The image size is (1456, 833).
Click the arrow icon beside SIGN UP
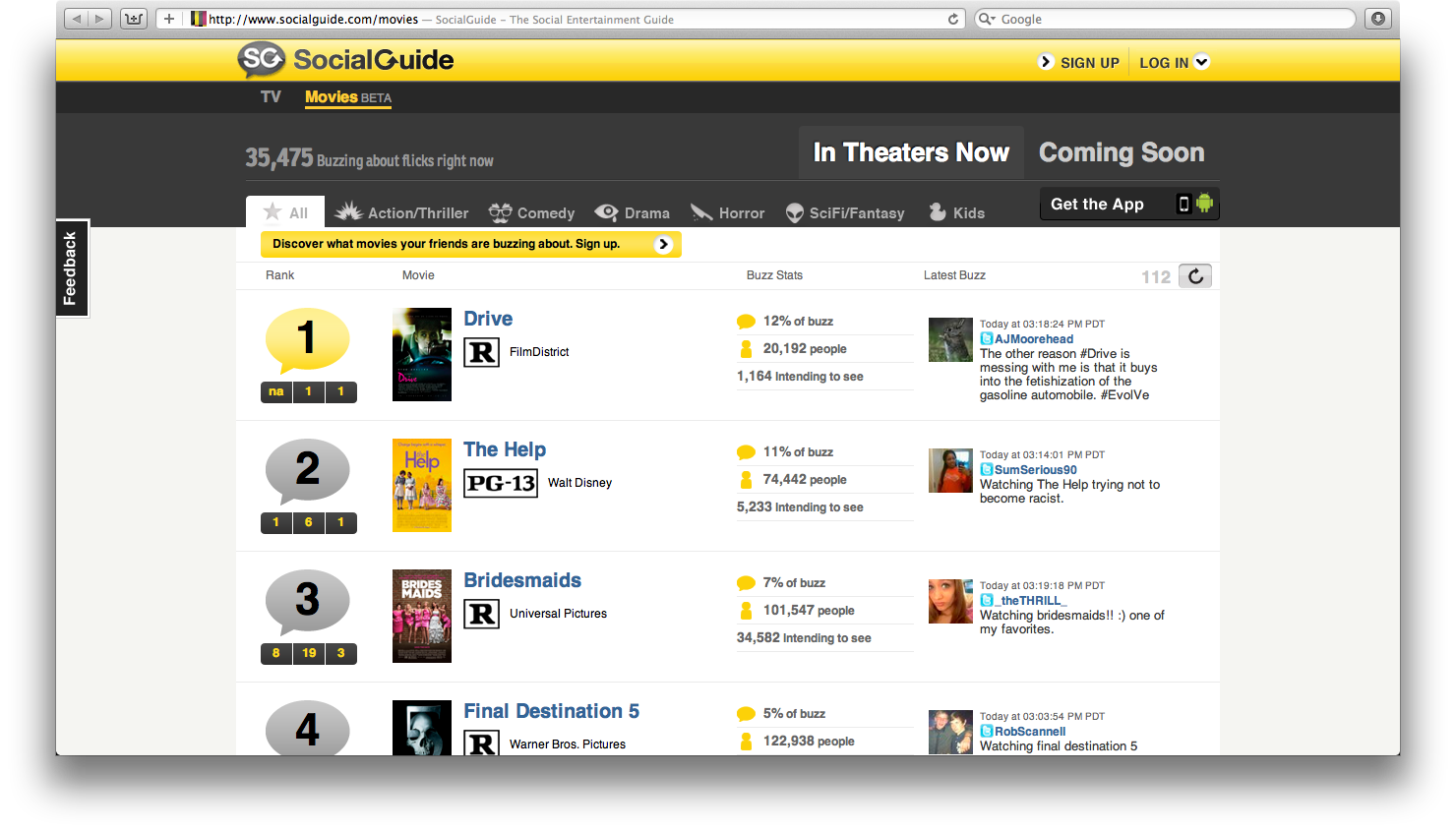click(x=1046, y=62)
